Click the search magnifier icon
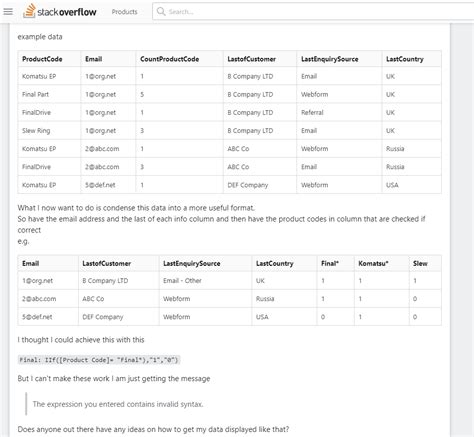474x437 pixels. tap(161, 11)
